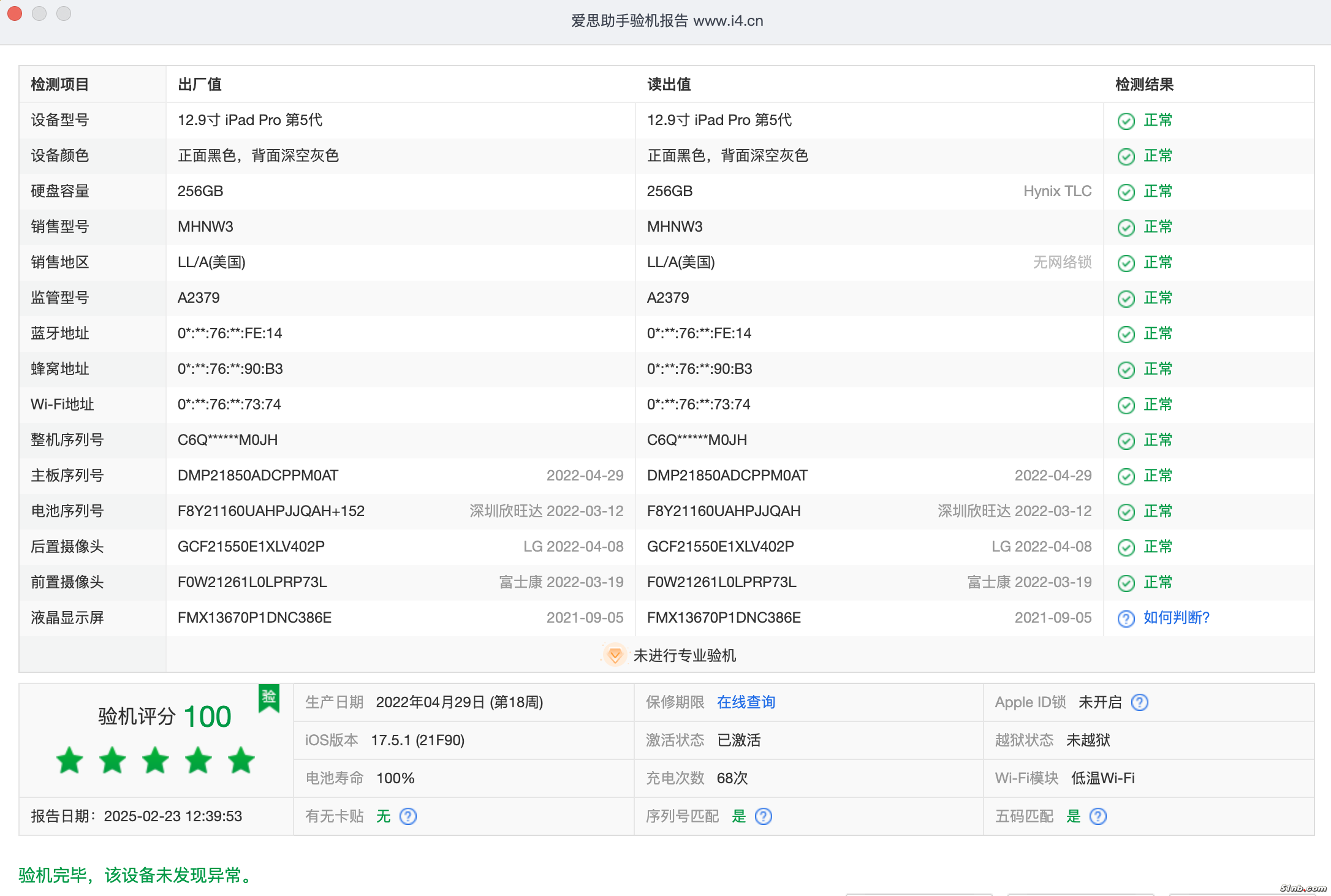Click 未进行专业验机 text
The width and height of the screenshot is (1331, 896).
pyautogui.click(x=684, y=656)
